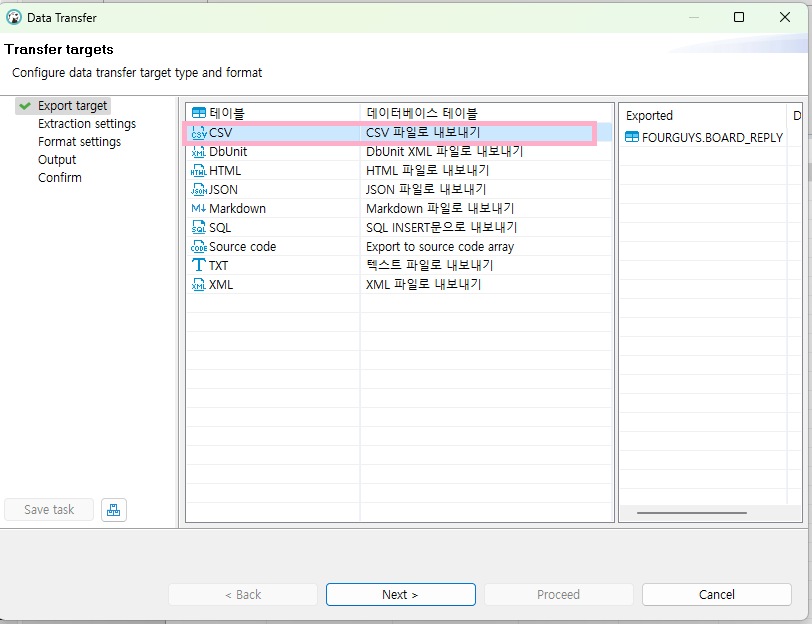Click the Exported column header
The image size is (812, 624).
(649, 115)
